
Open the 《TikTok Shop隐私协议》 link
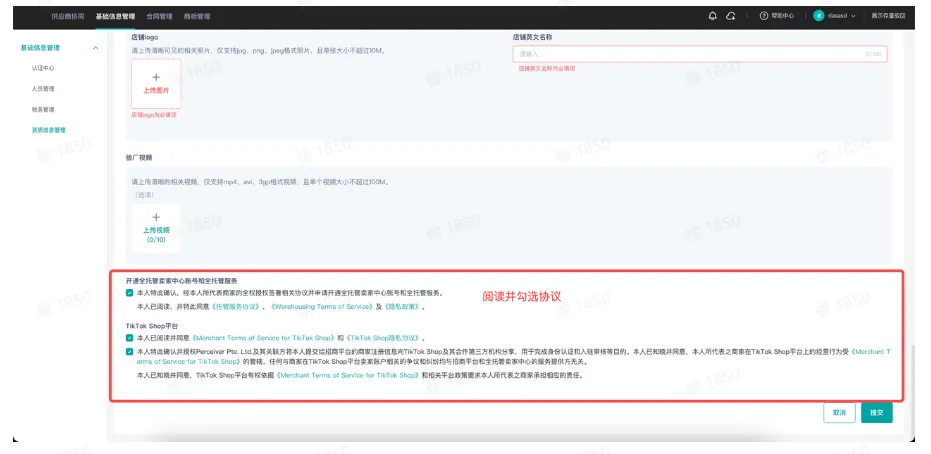pyautogui.click(x=382, y=338)
